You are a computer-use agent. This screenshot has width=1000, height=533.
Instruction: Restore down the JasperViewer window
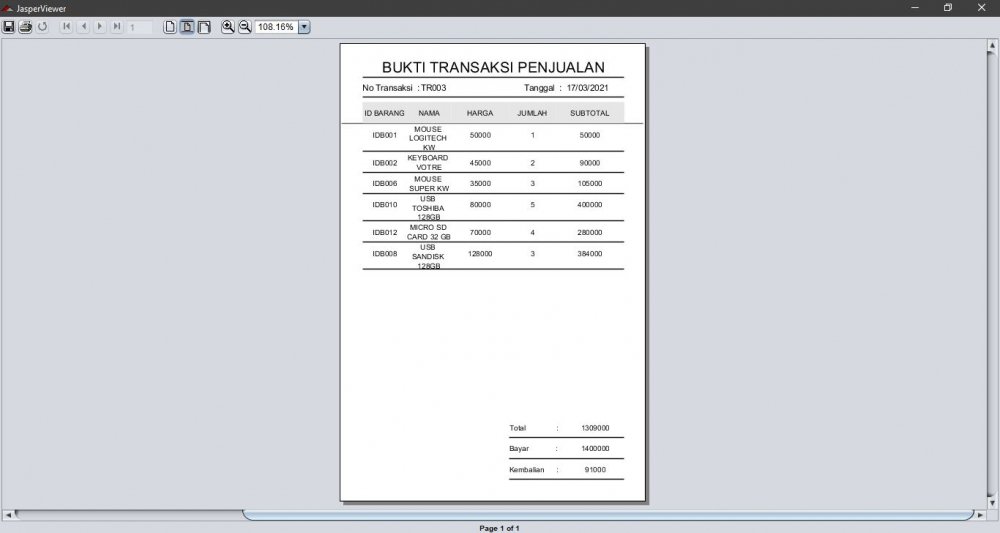tap(948, 8)
